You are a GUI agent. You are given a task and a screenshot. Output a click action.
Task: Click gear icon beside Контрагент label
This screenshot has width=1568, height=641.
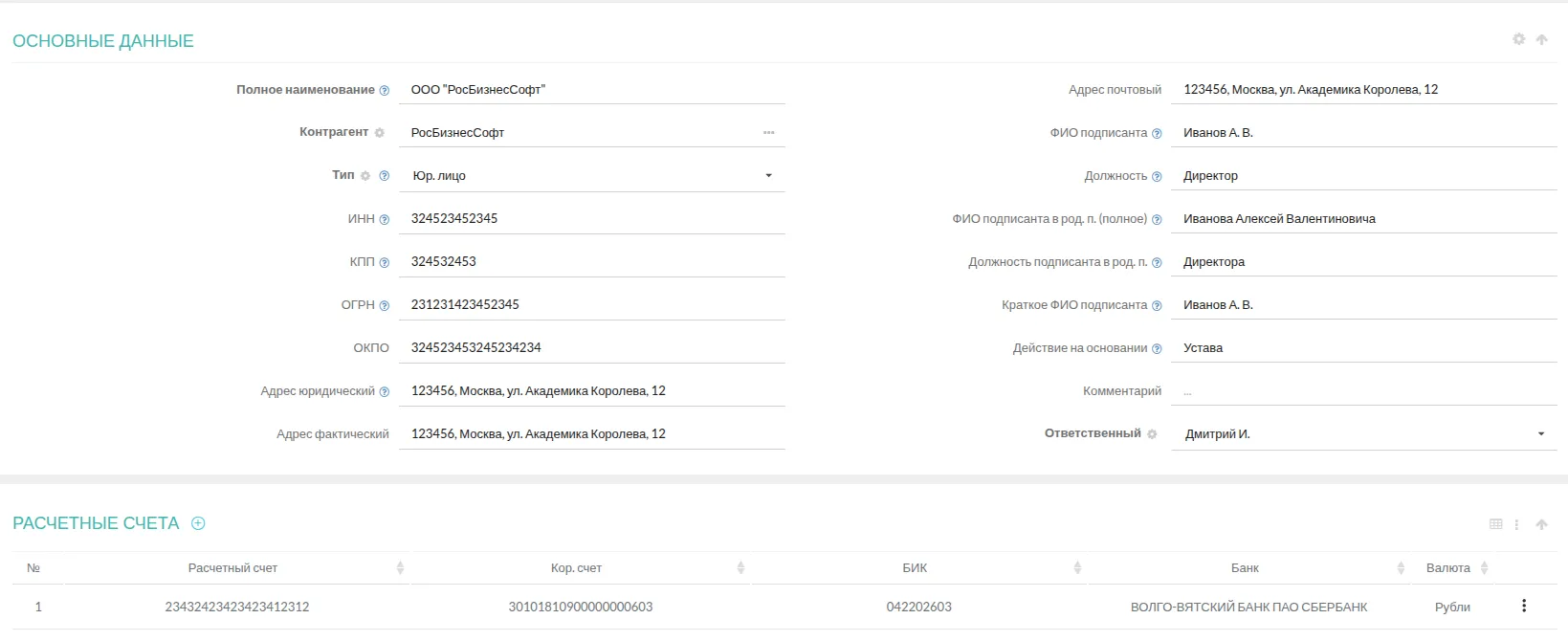[x=380, y=133]
